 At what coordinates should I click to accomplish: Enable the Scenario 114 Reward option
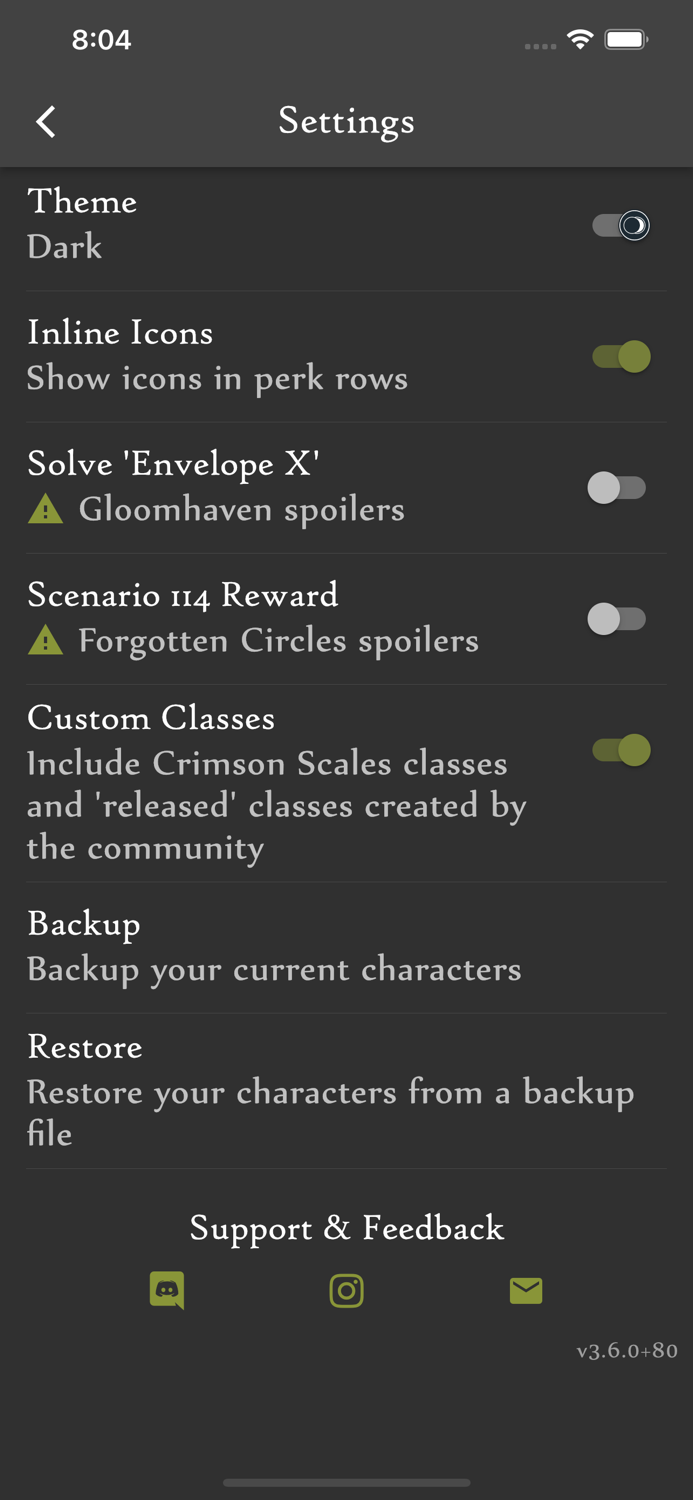[619, 618]
